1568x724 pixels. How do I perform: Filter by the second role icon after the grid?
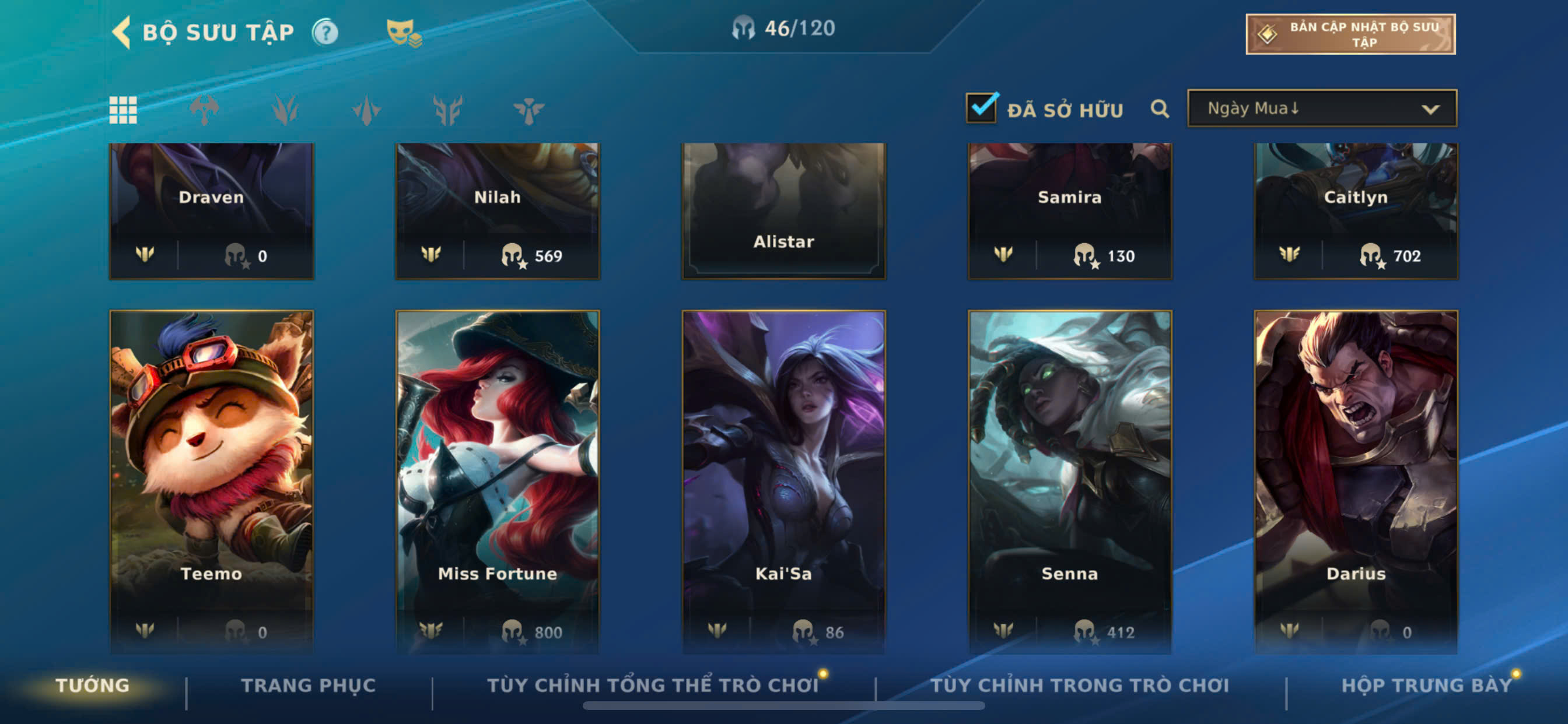[x=285, y=110]
